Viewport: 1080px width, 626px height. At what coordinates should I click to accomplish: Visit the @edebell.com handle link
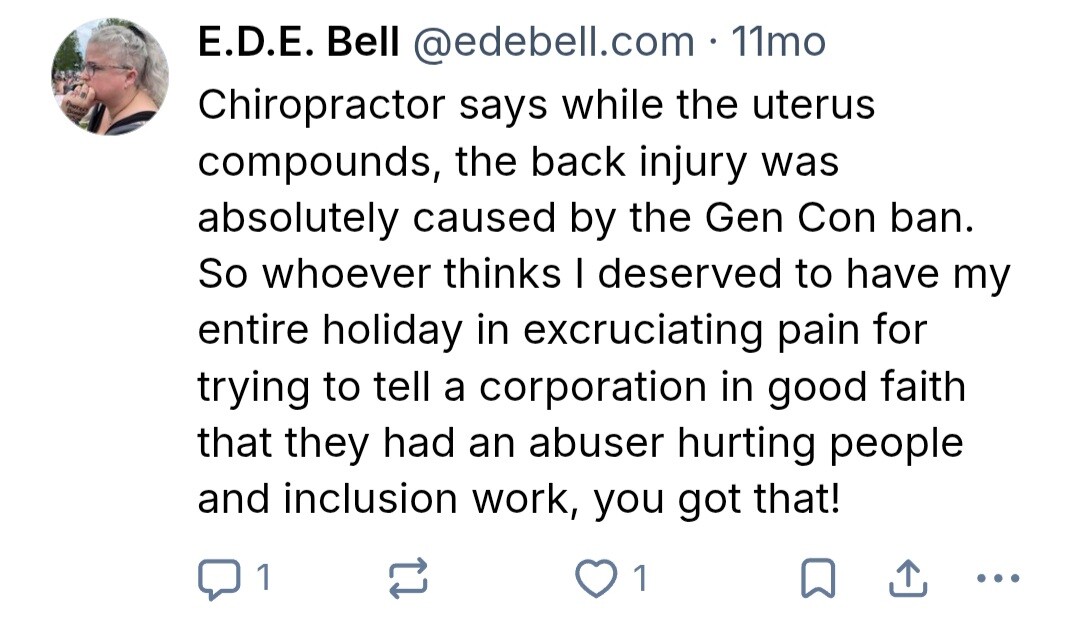click(553, 42)
